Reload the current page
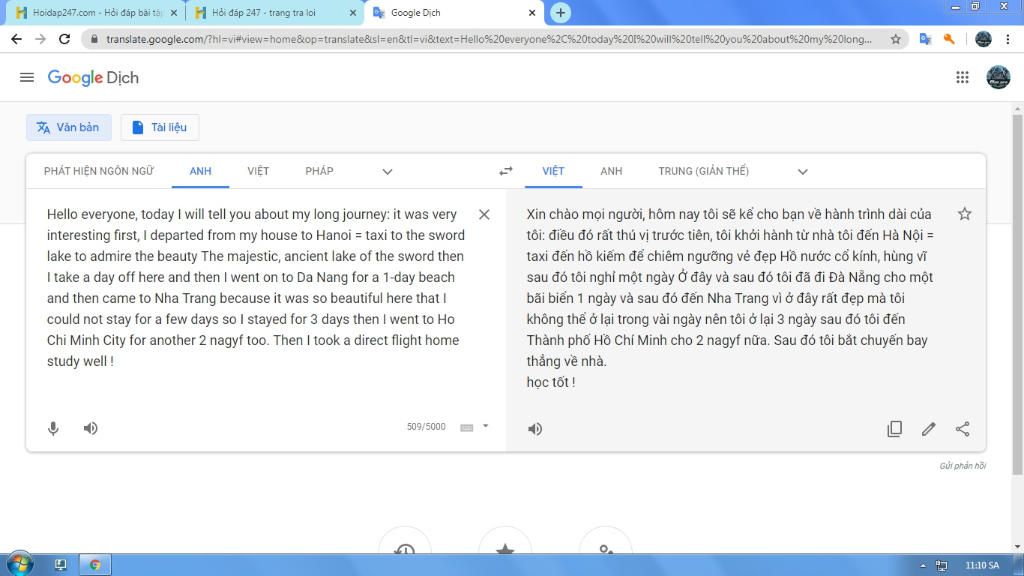The image size is (1024, 576). point(64,39)
